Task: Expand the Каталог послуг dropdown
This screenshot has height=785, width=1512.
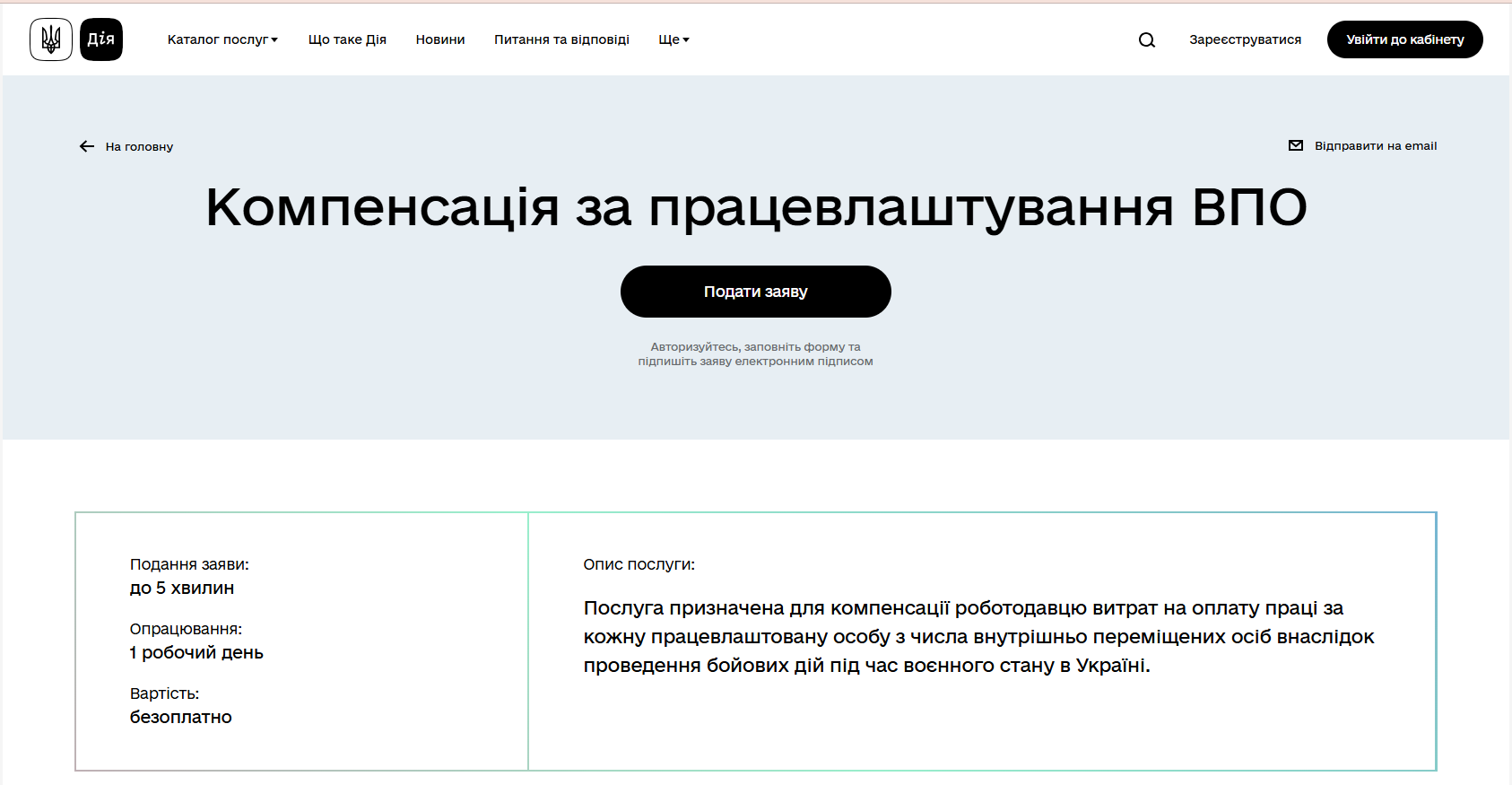Action: [222, 39]
